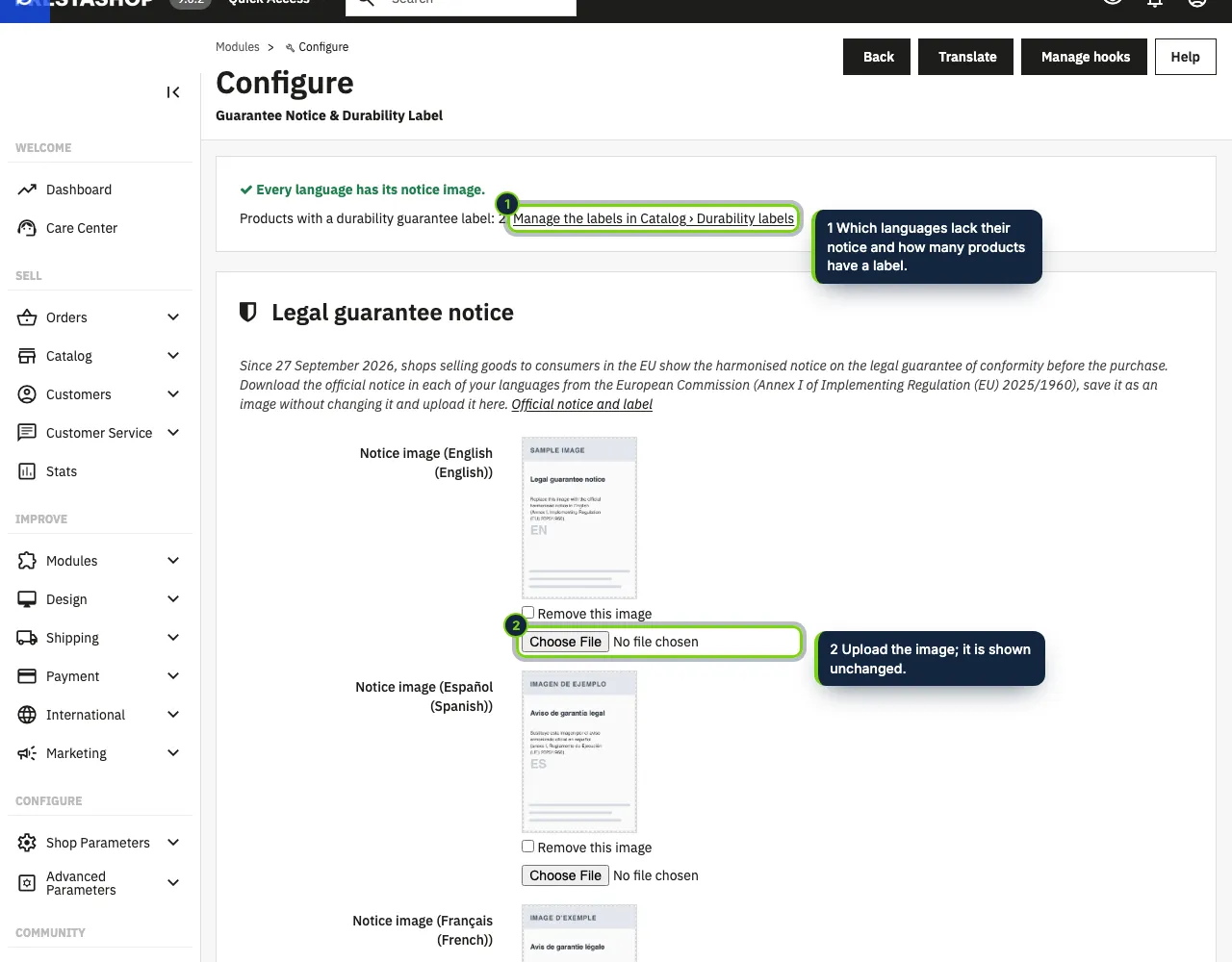
Task: Click the Customers person icon
Action: tap(27, 394)
